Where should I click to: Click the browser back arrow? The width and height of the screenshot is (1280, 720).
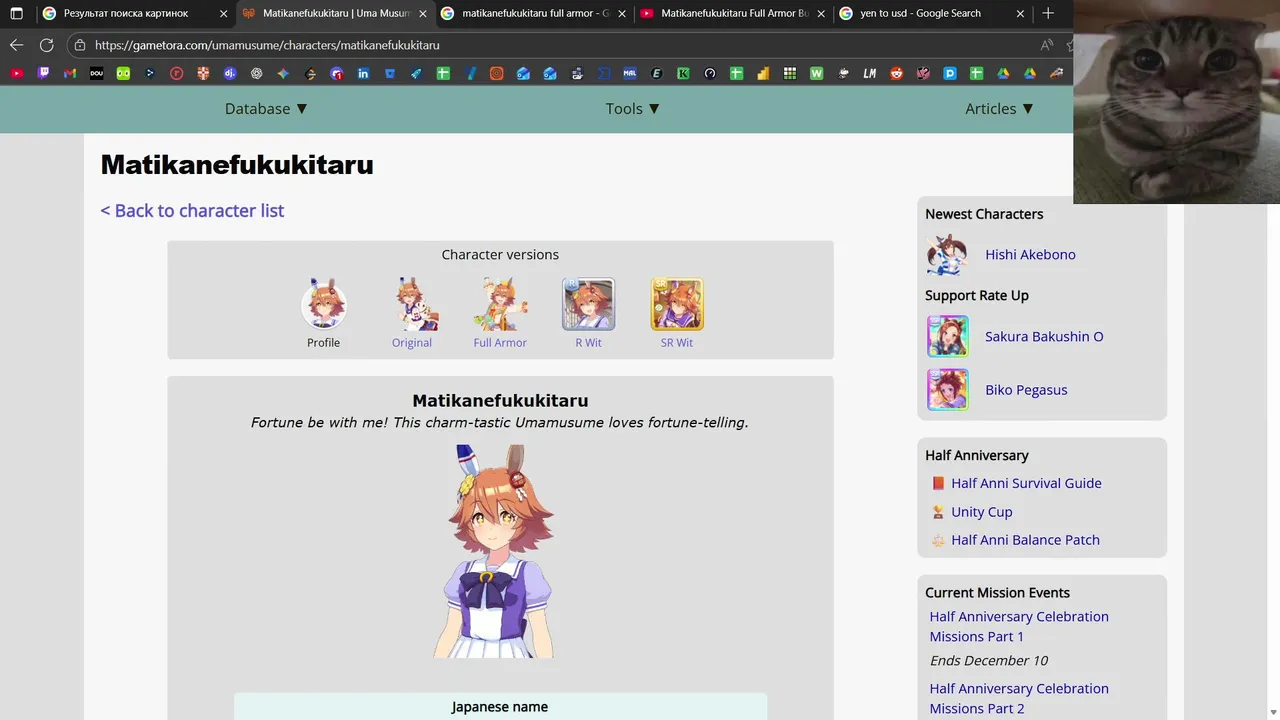(16, 45)
